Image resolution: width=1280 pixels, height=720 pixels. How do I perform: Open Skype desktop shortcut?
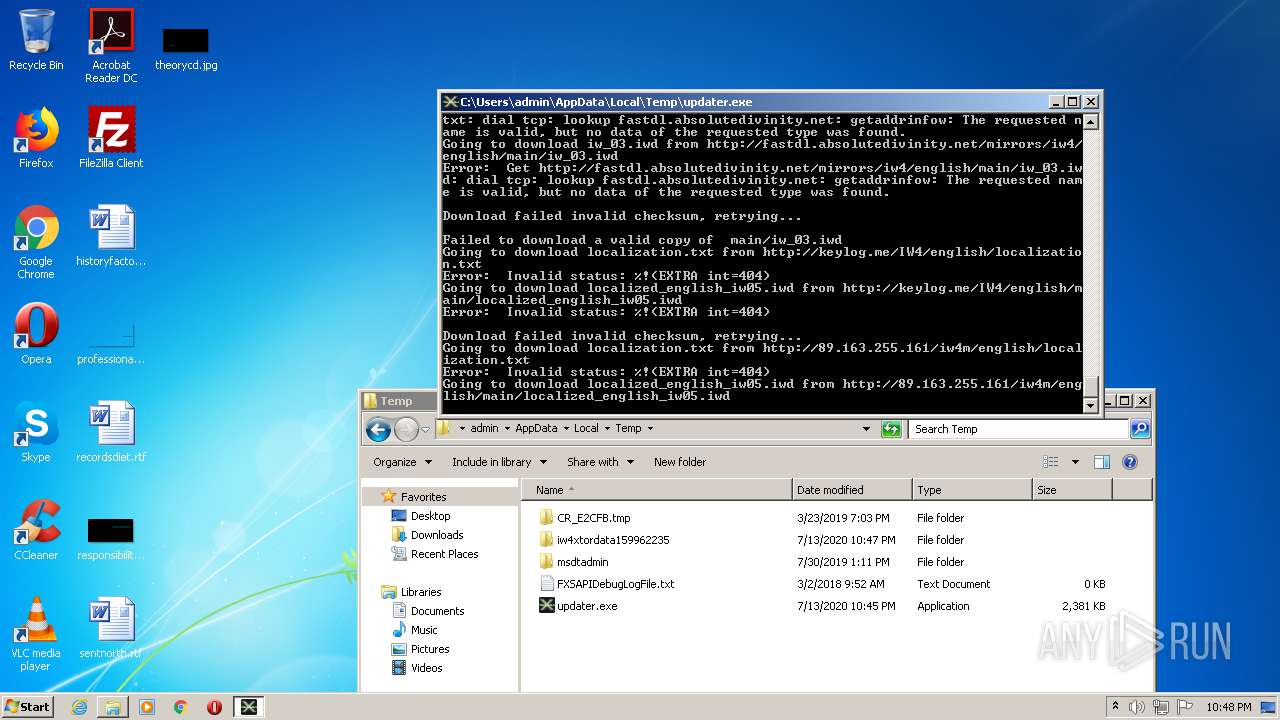coord(36,432)
